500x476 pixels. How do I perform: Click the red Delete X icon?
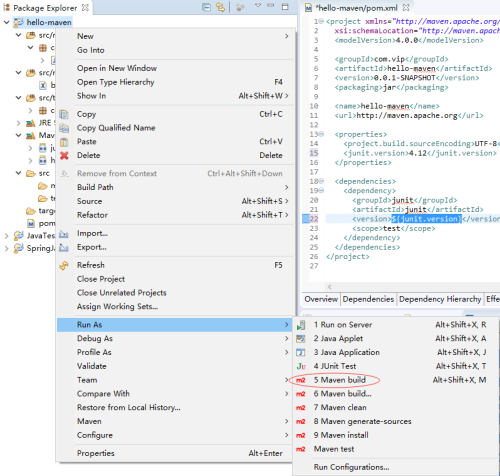64,155
